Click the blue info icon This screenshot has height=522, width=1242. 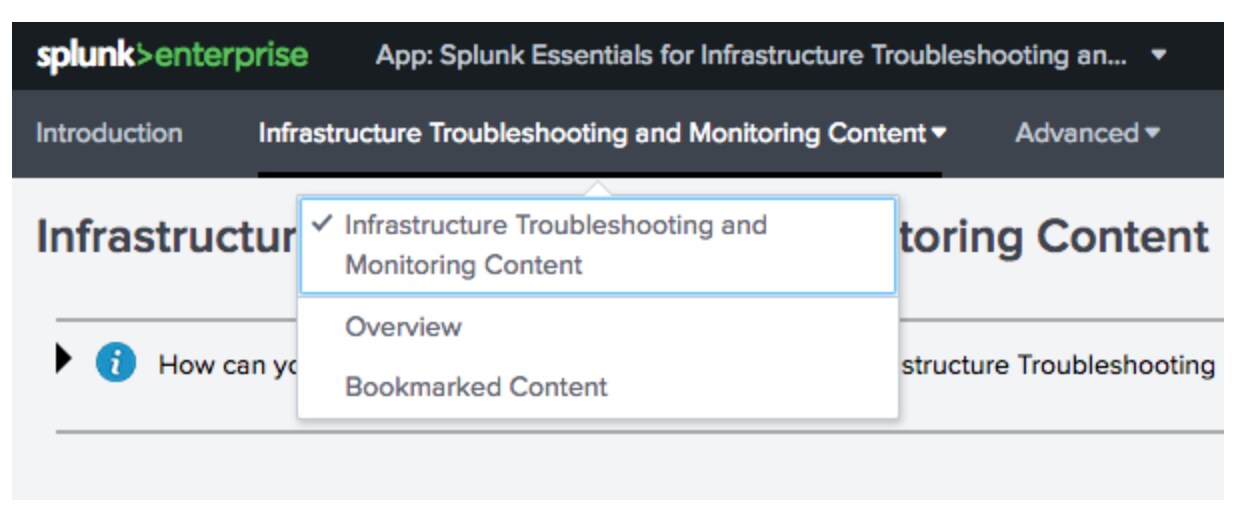(116, 364)
